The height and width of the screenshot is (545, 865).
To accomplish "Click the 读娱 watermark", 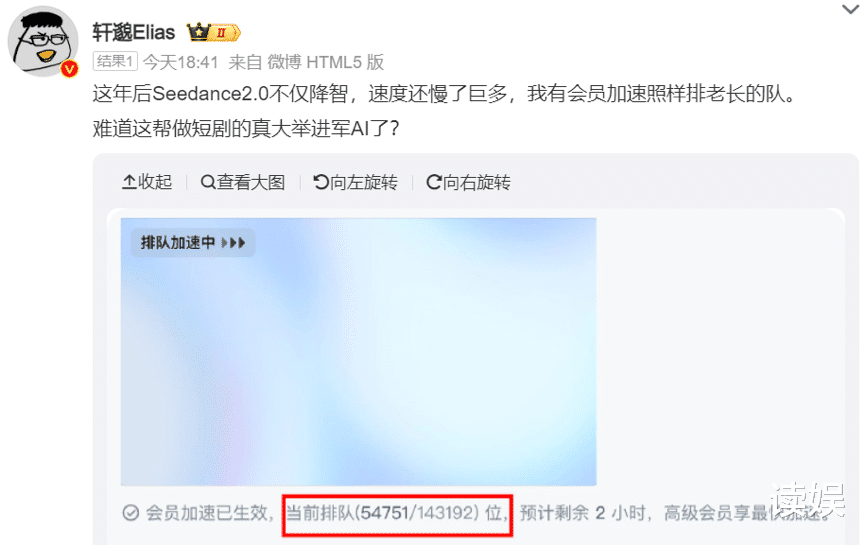I will click(809, 500).
